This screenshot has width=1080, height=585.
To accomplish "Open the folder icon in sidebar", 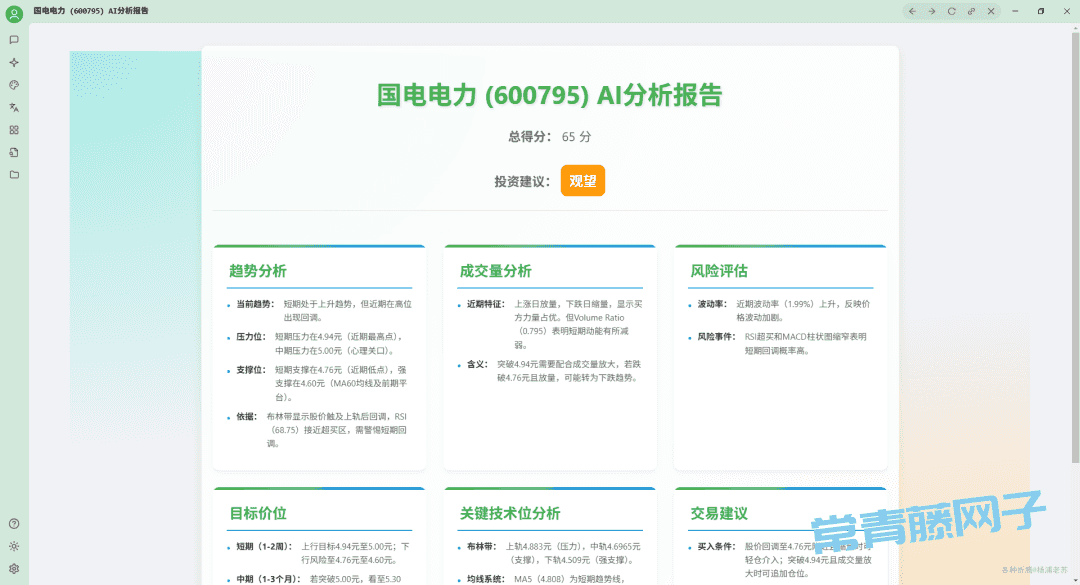I will tap(14, 175).
